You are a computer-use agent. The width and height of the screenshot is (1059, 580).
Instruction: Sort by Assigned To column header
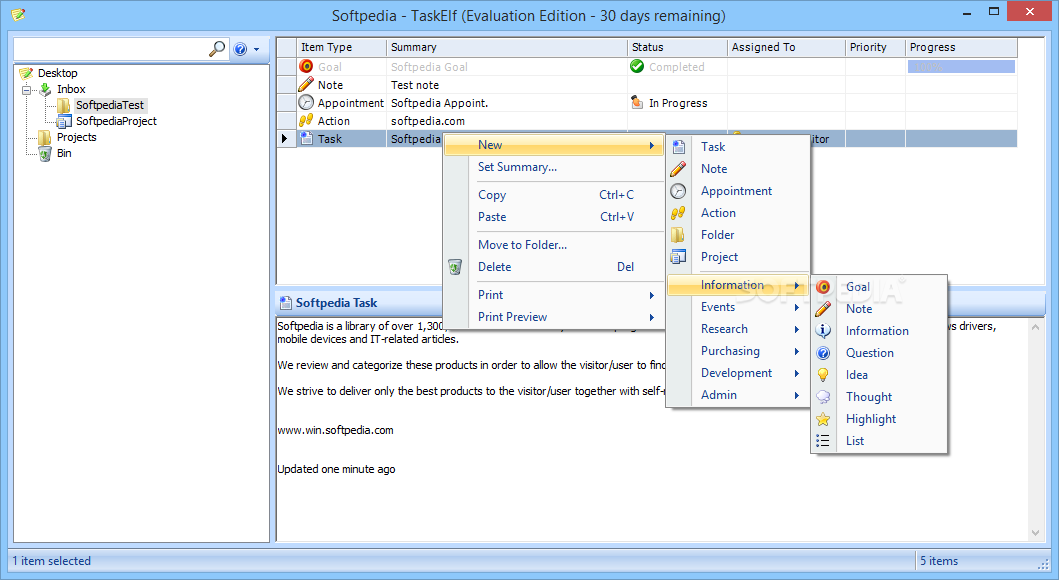[786, 47]
